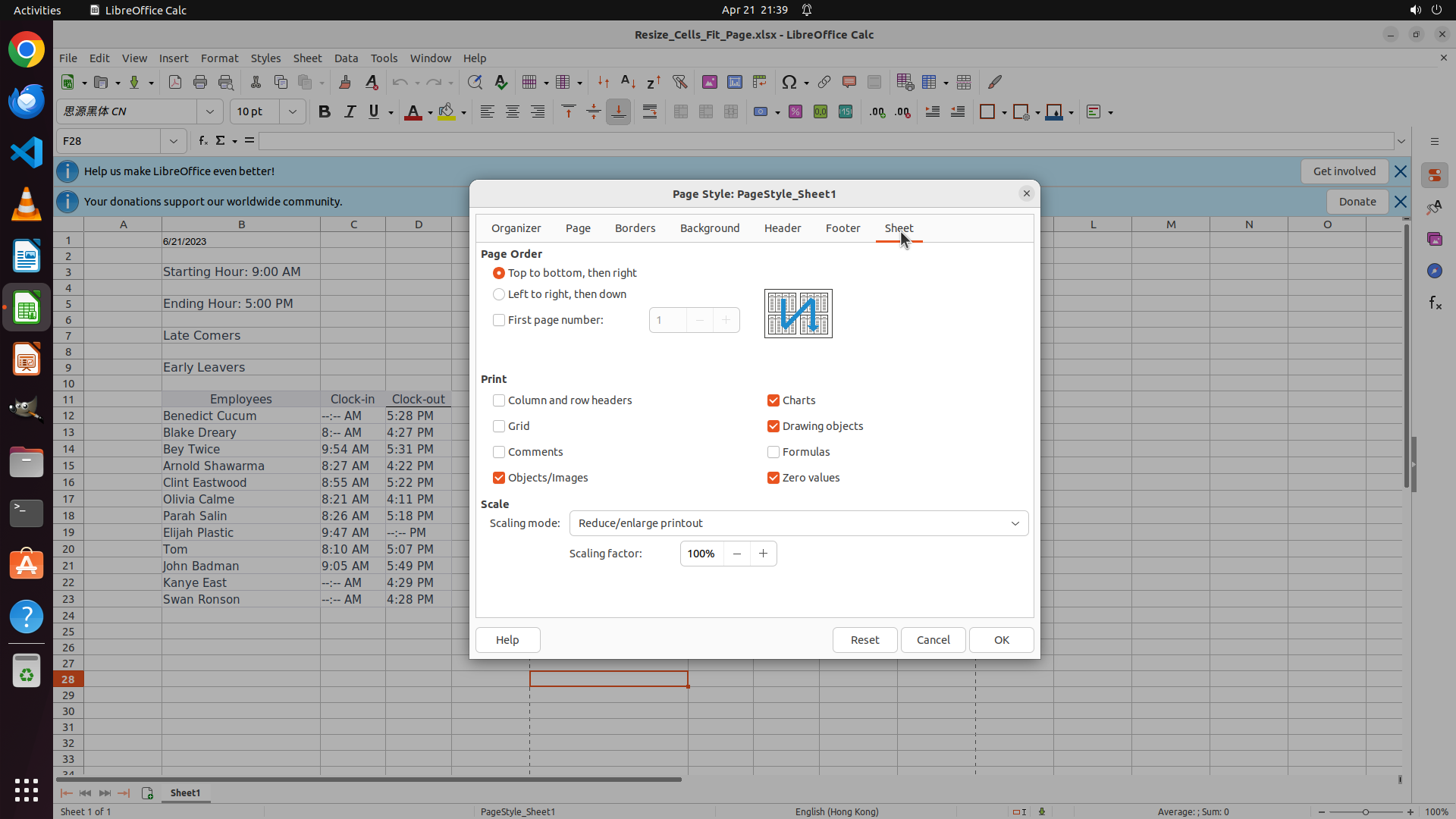
Task: Click the Sort Ascending icon
Action: point(628,83)
